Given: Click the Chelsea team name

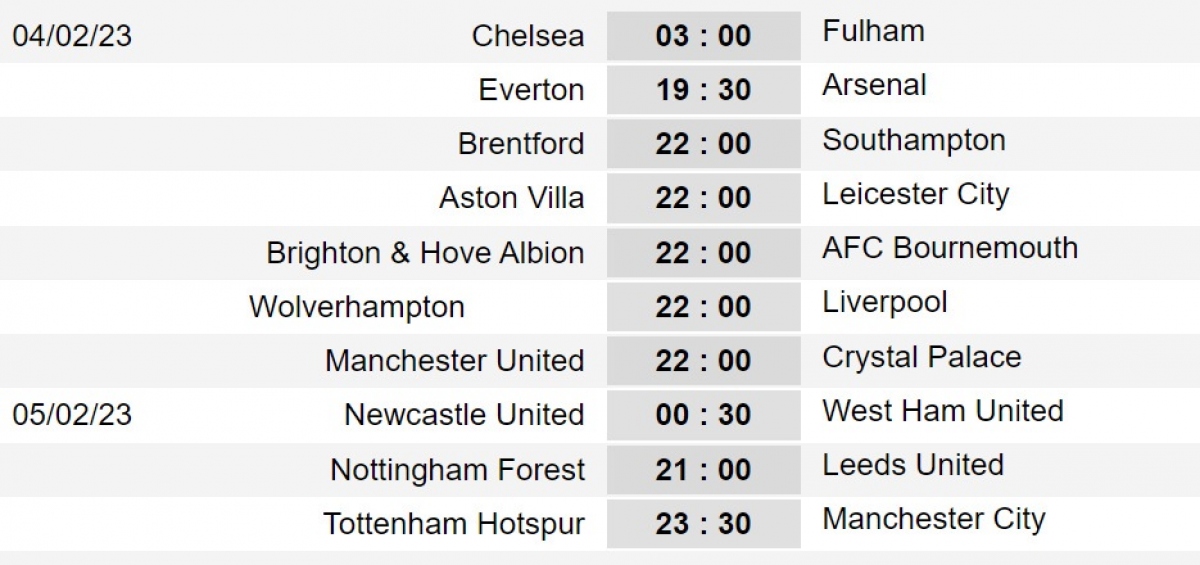Looking at the screenshot, I should (x=528, y=36).
